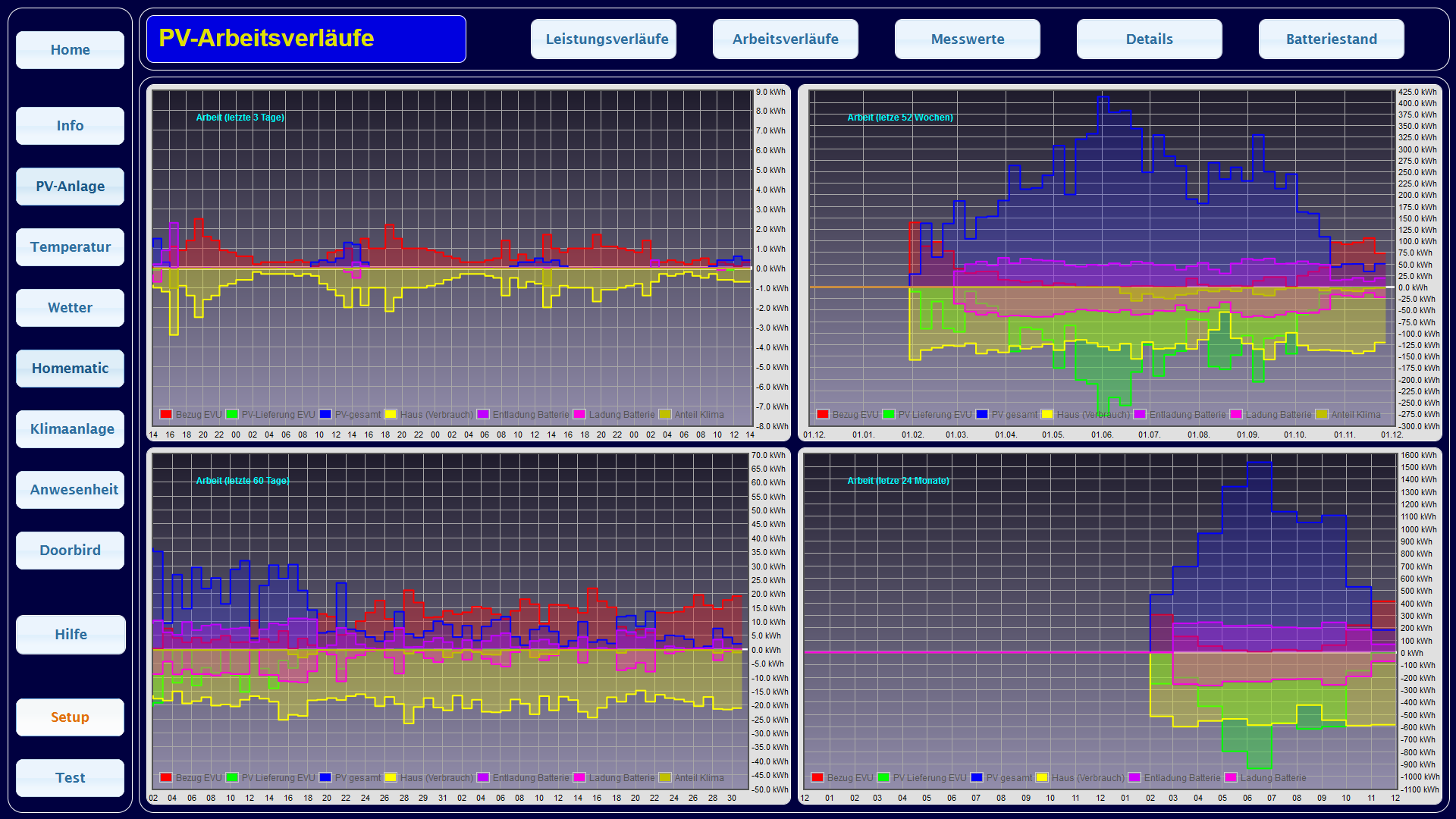This screenshot has width=1456, height=819.
Task: Open the Doorbird page
Action: [x=70, y=551]
